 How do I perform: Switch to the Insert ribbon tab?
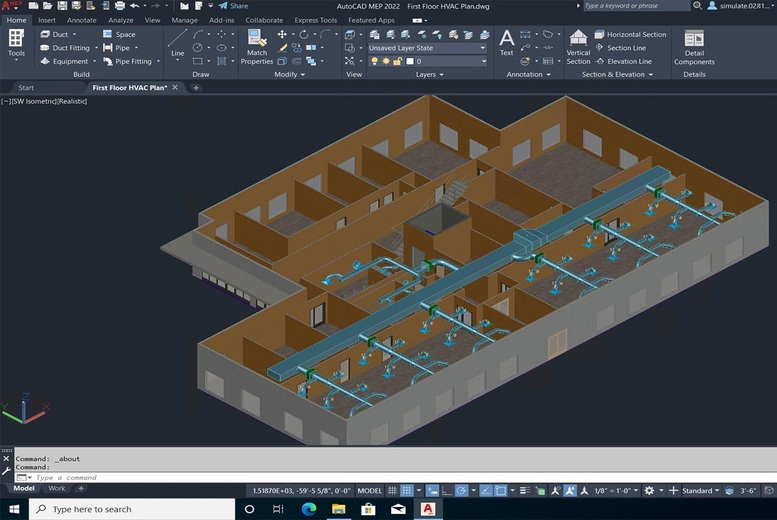point(47,20)
